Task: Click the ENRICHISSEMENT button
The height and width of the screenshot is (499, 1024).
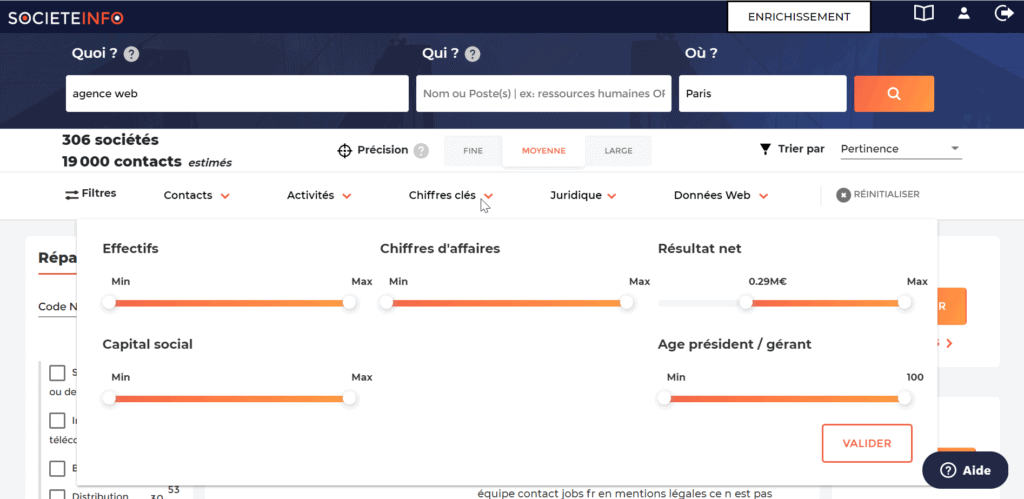Action: 798,17
